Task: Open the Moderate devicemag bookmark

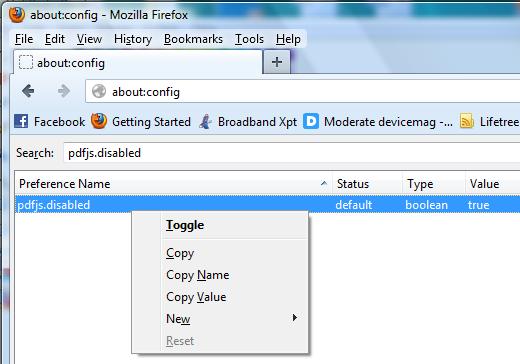Action: coord(378,122)
